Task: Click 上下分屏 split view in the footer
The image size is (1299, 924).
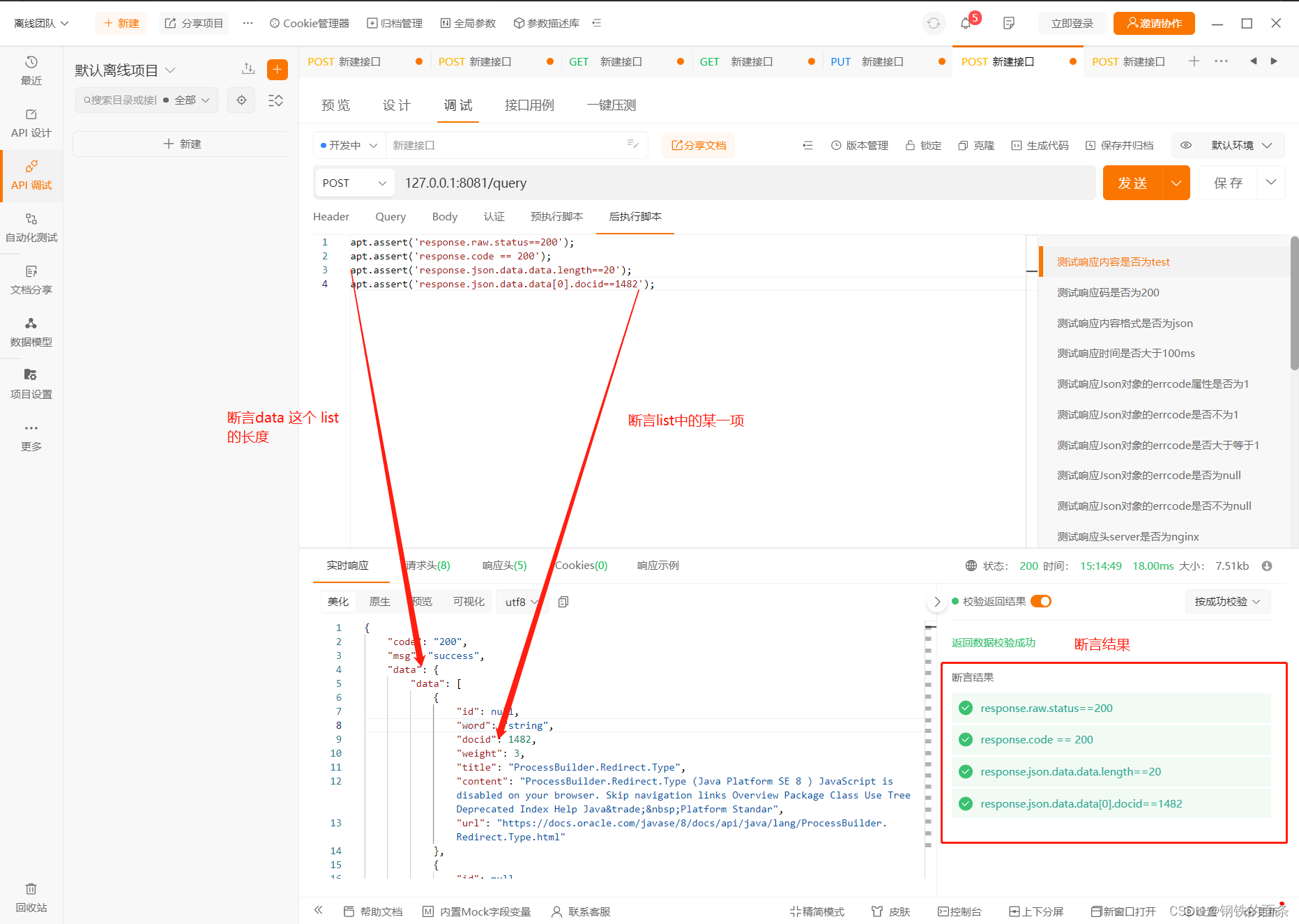Action: point(1036,911)
